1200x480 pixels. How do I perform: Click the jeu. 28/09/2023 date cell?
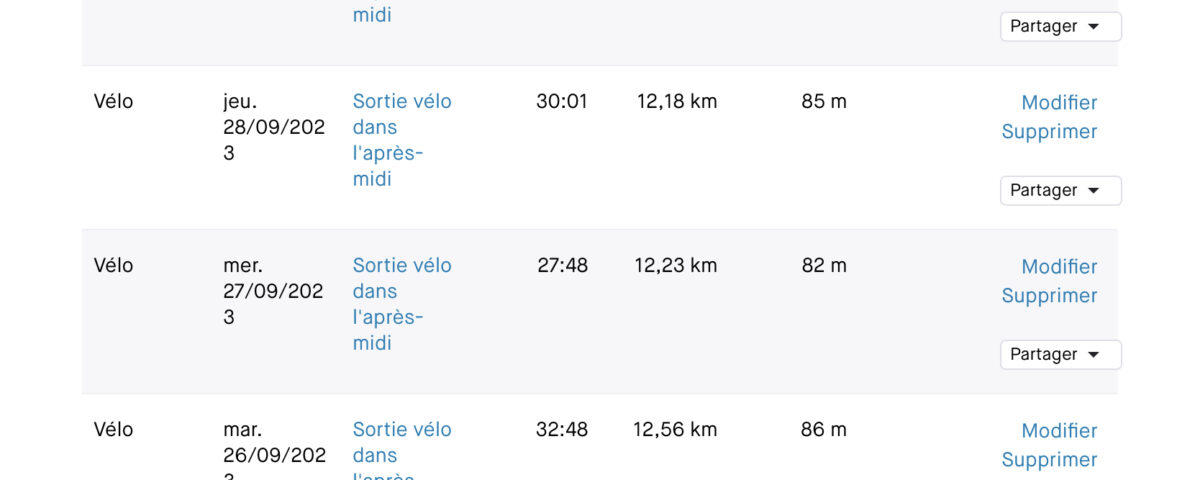point(274,127)
